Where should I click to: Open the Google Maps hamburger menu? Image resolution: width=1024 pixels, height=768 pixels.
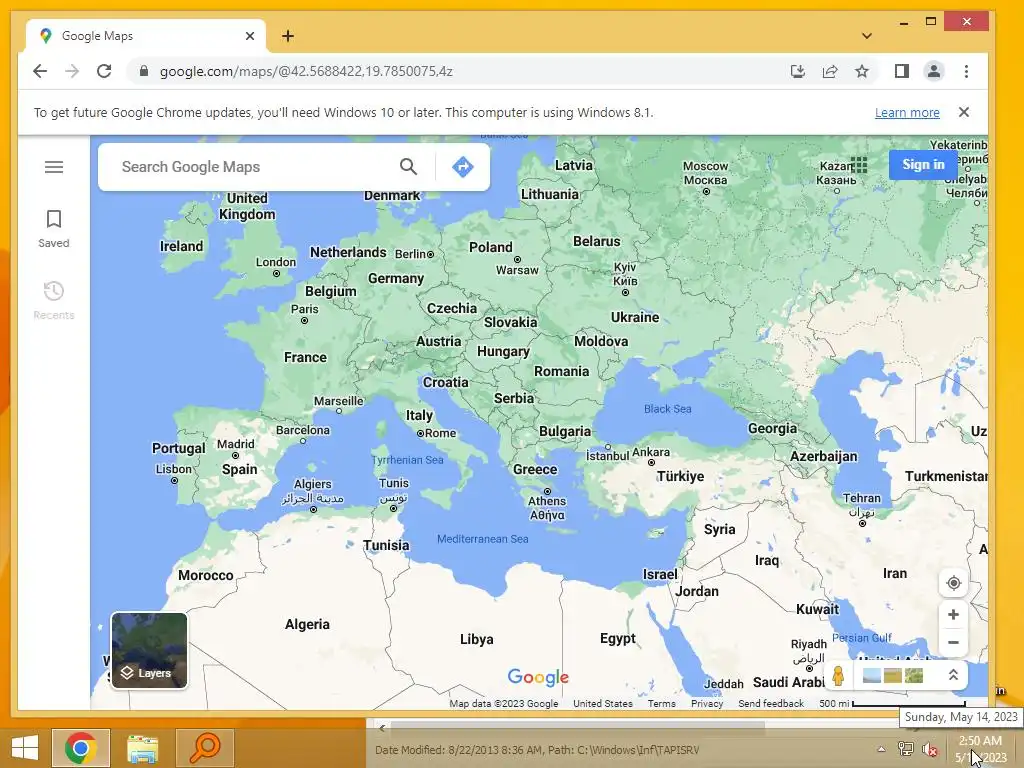pyautogui.click(x=54, y=167)
